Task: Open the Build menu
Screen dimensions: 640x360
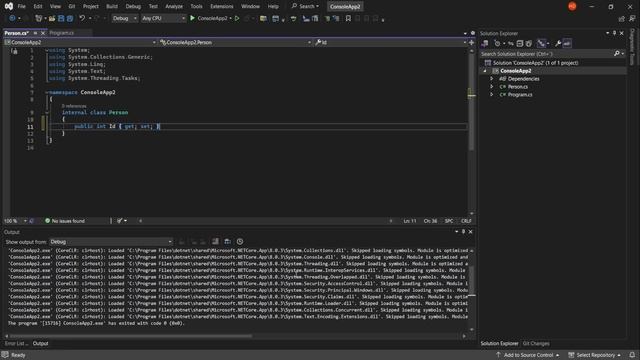Action: 112,7
